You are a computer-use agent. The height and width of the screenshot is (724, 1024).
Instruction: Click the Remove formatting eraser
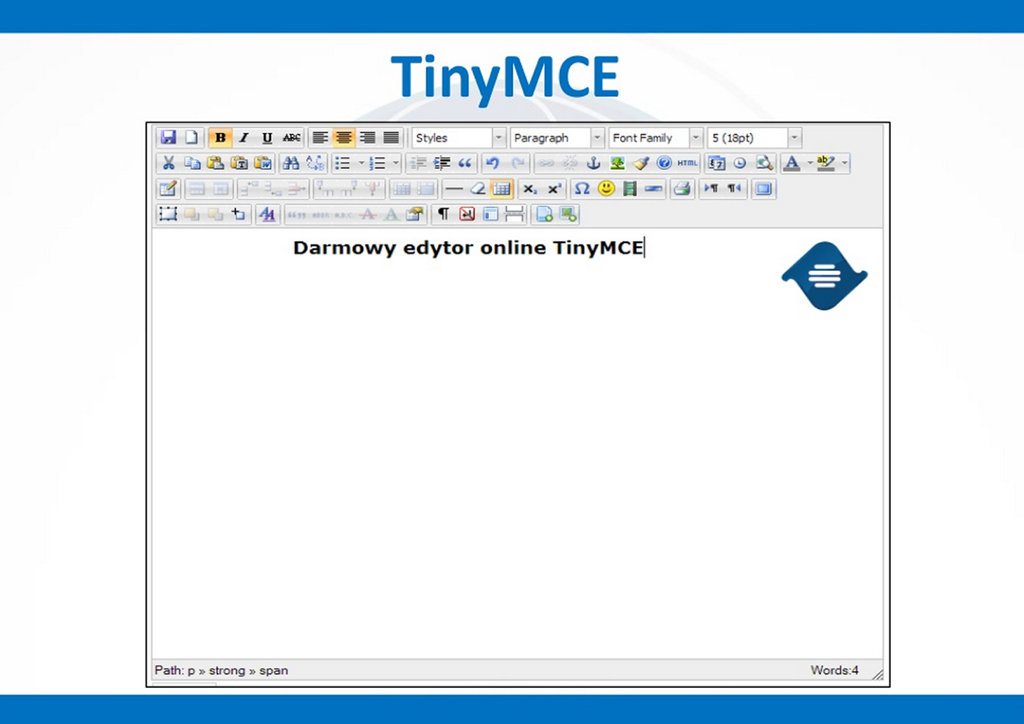(x=477, y=189)
